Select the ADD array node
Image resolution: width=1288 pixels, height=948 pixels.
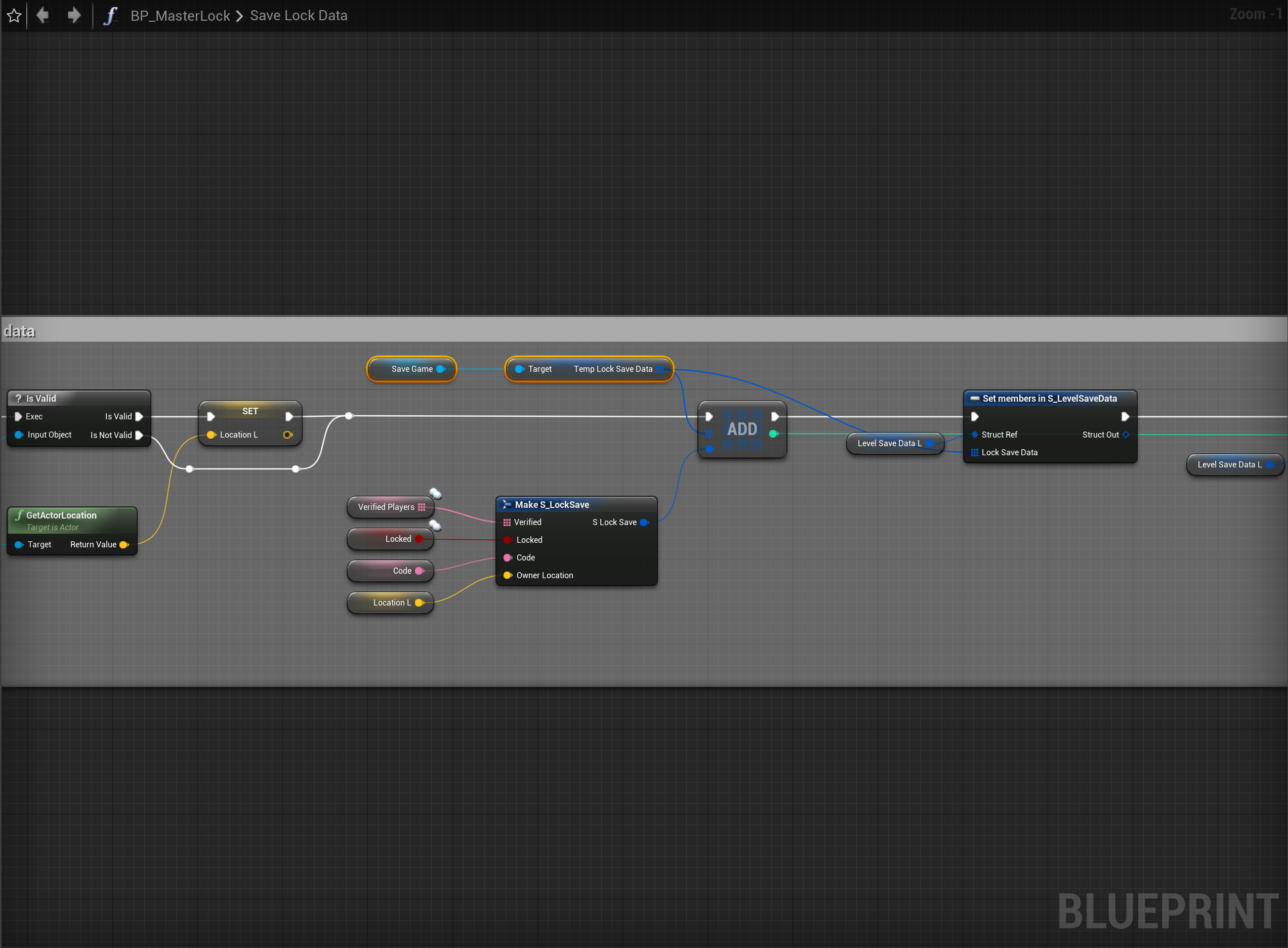tap(742, 429)
